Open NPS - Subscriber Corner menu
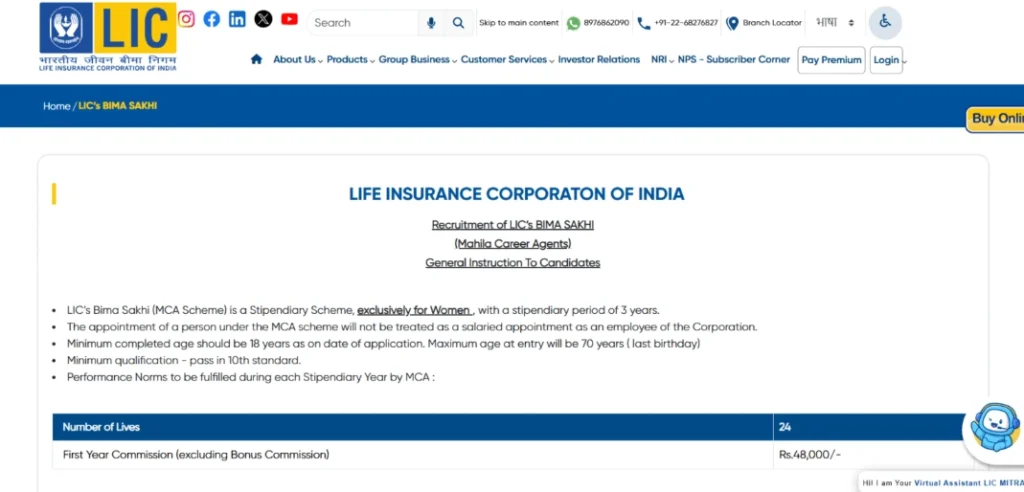Viewport: 1024px width, 492px height. 733,60
